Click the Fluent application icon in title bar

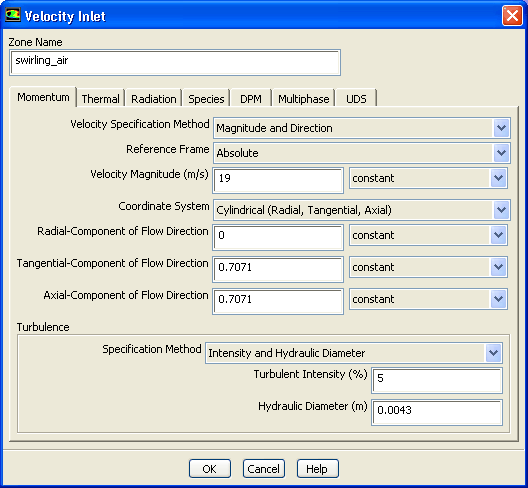[x=13, y=15]
